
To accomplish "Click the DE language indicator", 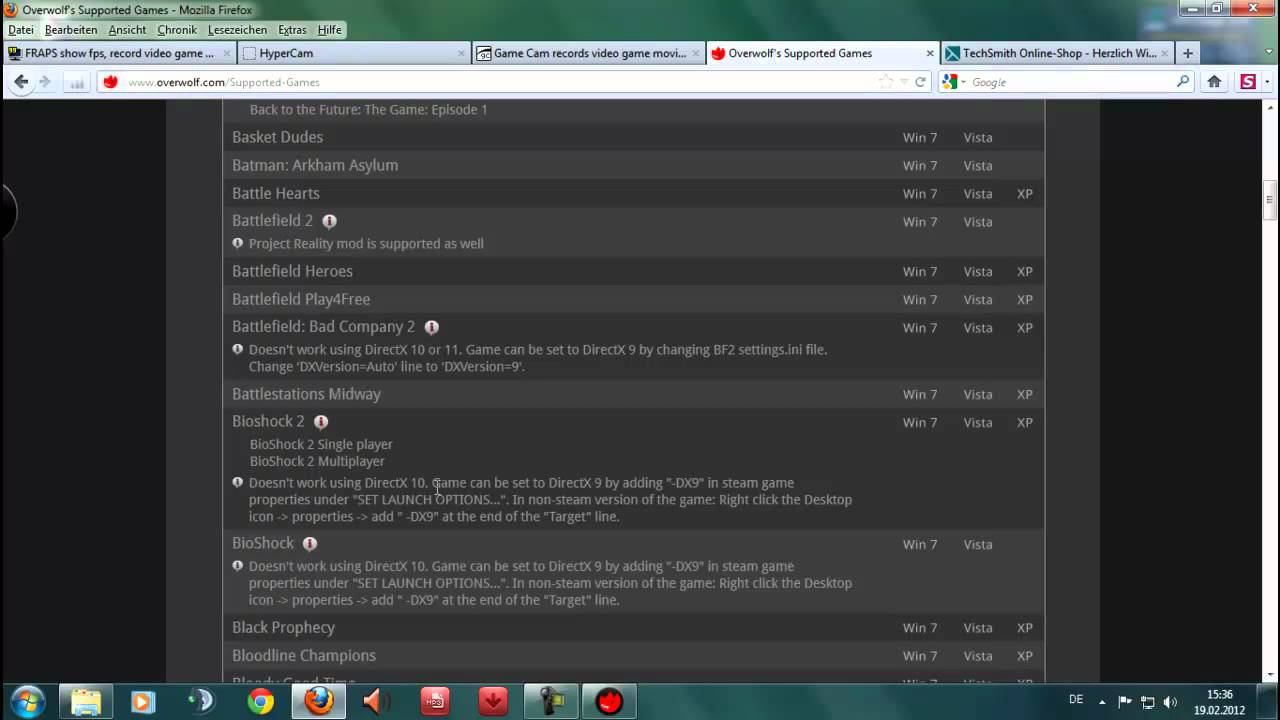I will coord(1076,700).
